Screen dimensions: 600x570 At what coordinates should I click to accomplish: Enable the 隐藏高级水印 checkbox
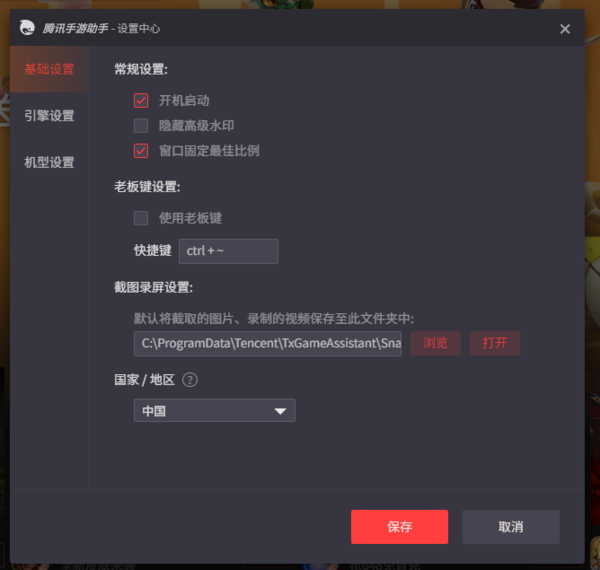tap(141, 125)
